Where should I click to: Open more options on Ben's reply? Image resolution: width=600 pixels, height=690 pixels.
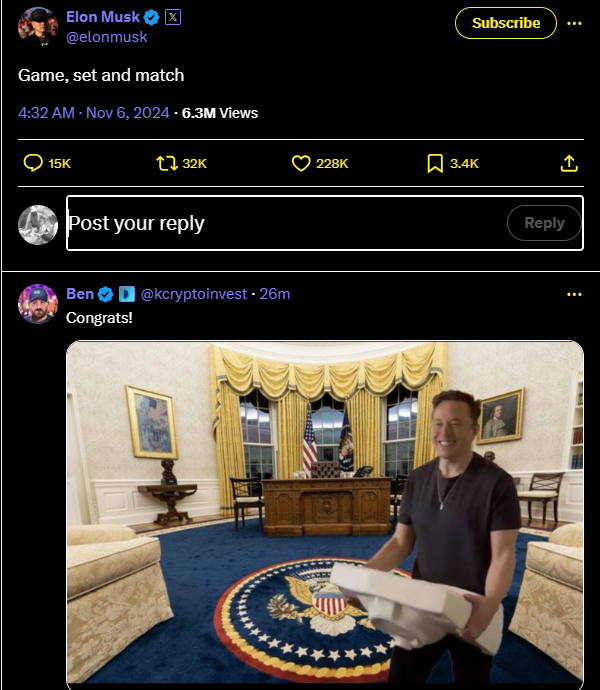[574, 294]
